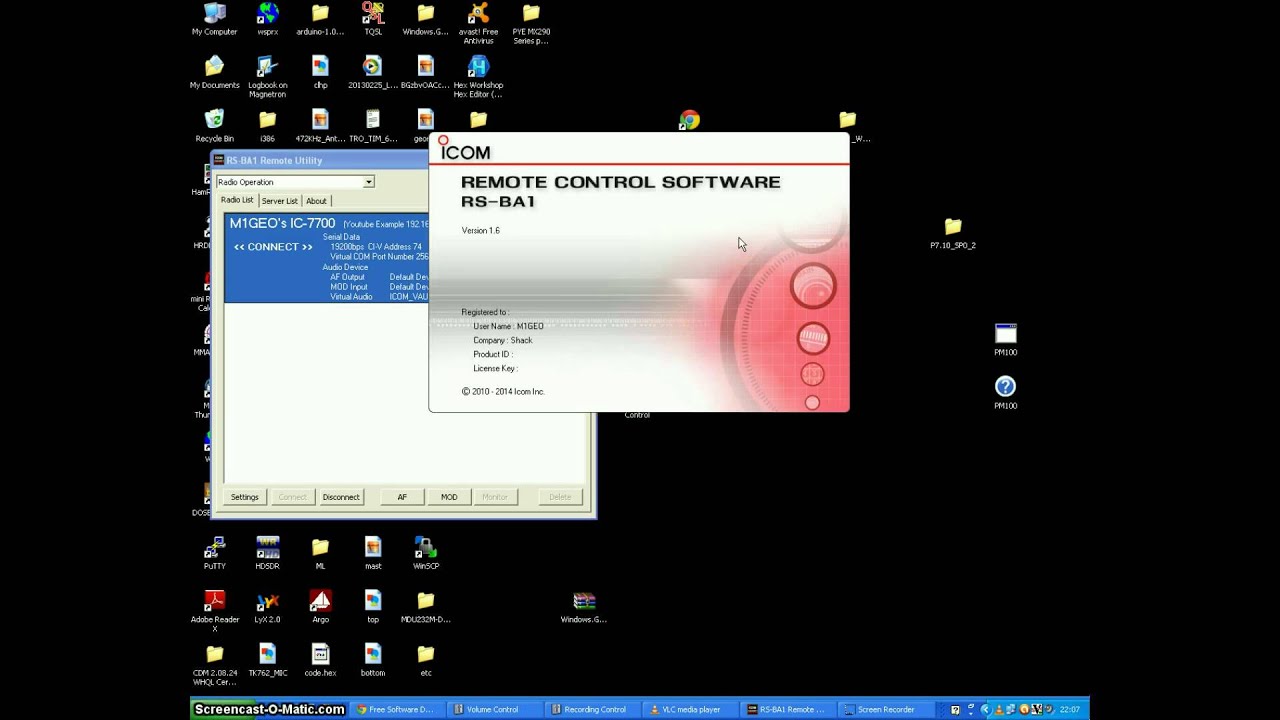Image resolution: width=1280 pixels, height=720 pixels.
Task: Launch LyX 2.0 shortcut
Action: (x=267, y=607)
